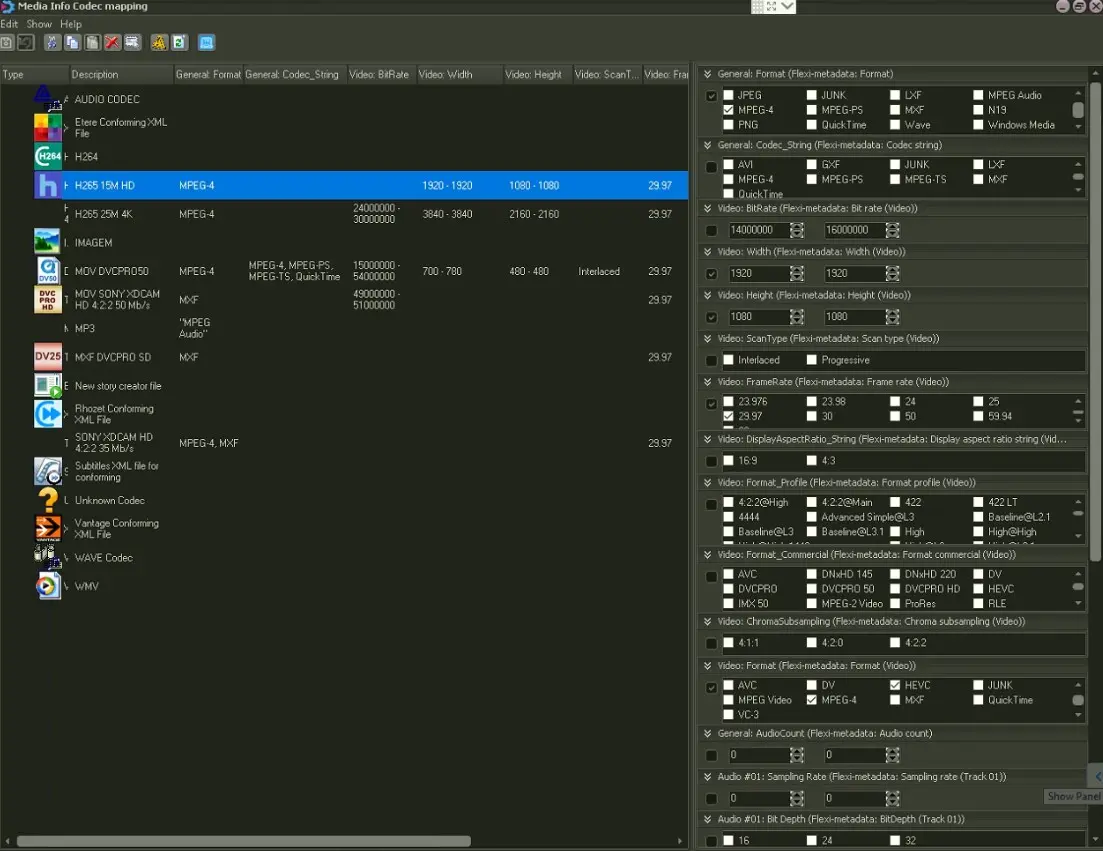Viewport: 1103px width, 851px height.
Task: Open the Edit menu
Action: [9, 24]
